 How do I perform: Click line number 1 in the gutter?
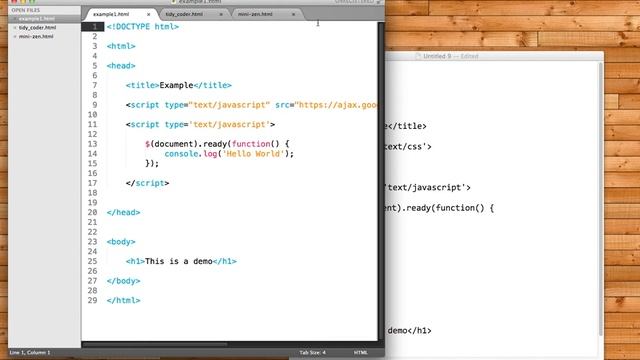pos(95,27)
